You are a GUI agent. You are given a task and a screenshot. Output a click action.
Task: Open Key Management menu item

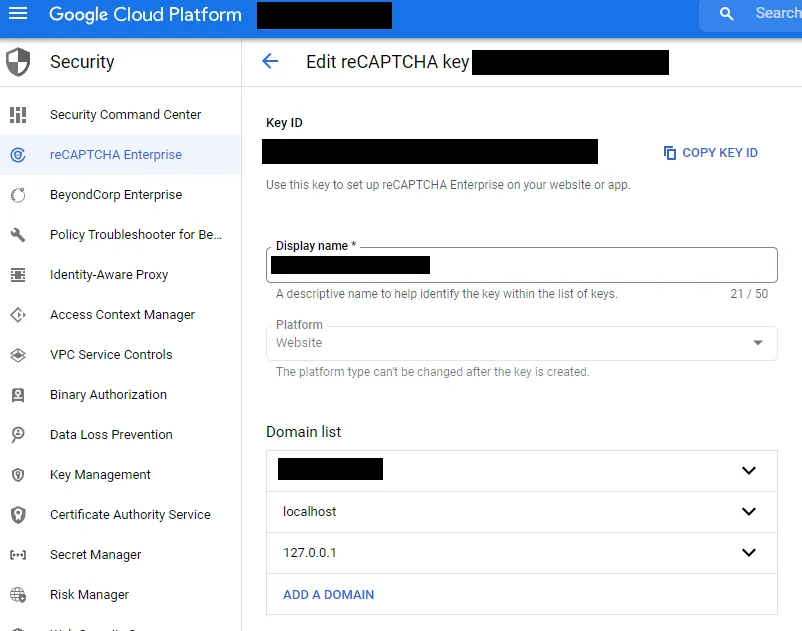[x=100, y=475]
